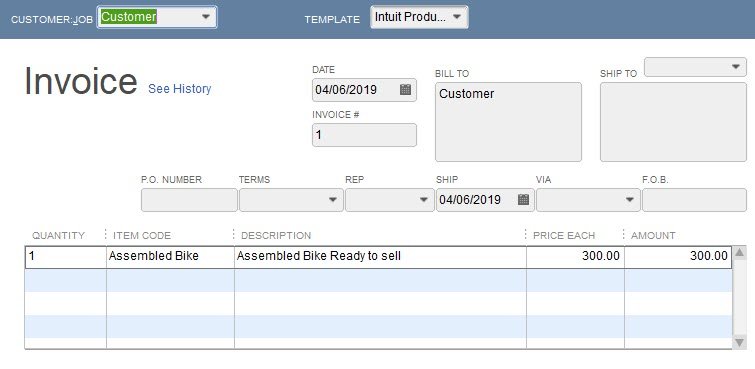Viewport: 755px width, 369px height.
Task: Select the Amount cell 300.00
Action: 677,256
